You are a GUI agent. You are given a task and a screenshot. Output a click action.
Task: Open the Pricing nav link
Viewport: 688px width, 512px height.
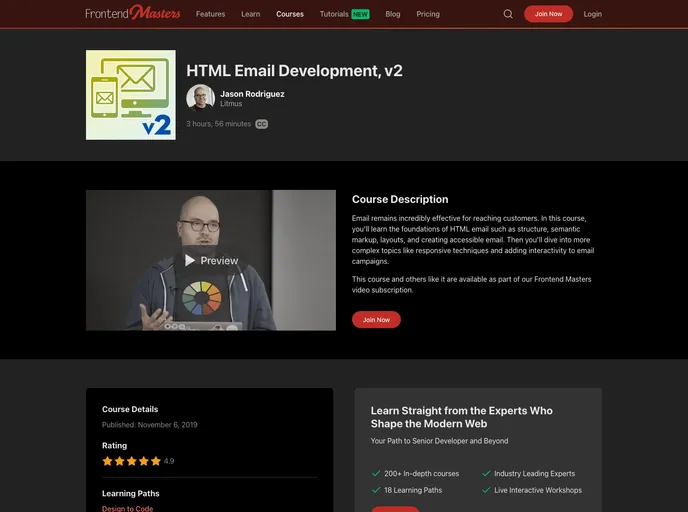click(x=428, y=14)
